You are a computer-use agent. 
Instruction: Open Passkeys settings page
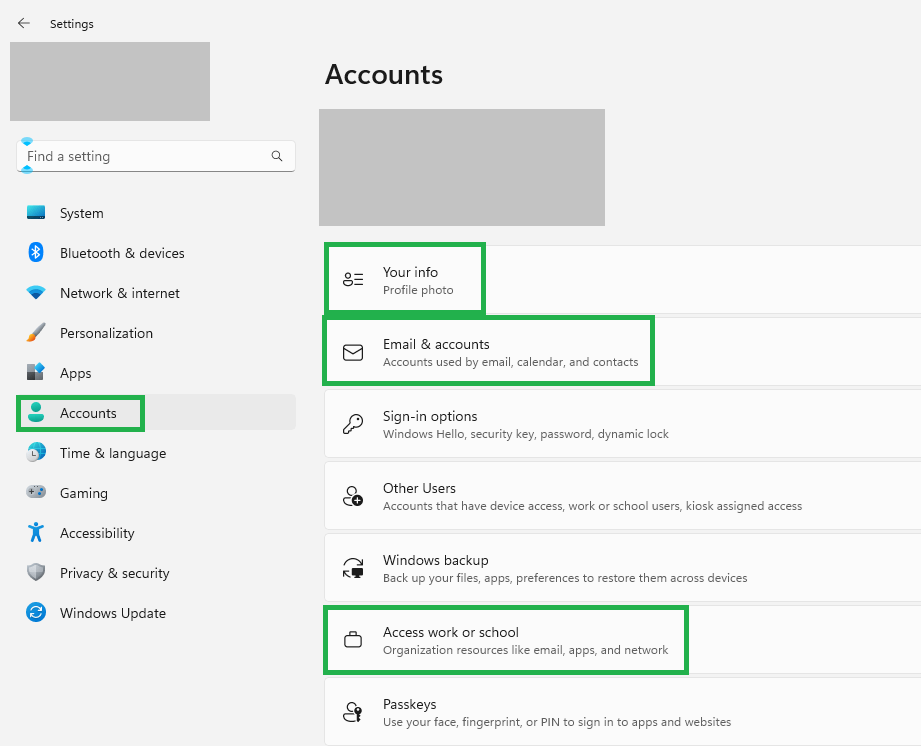click(x=623, y=712)
